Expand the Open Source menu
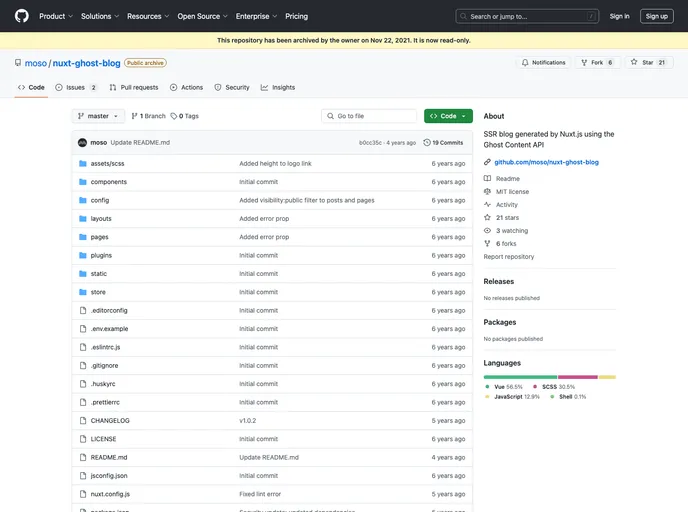The height and width of the screenshot is (512, 688). [x=203, y=16]
